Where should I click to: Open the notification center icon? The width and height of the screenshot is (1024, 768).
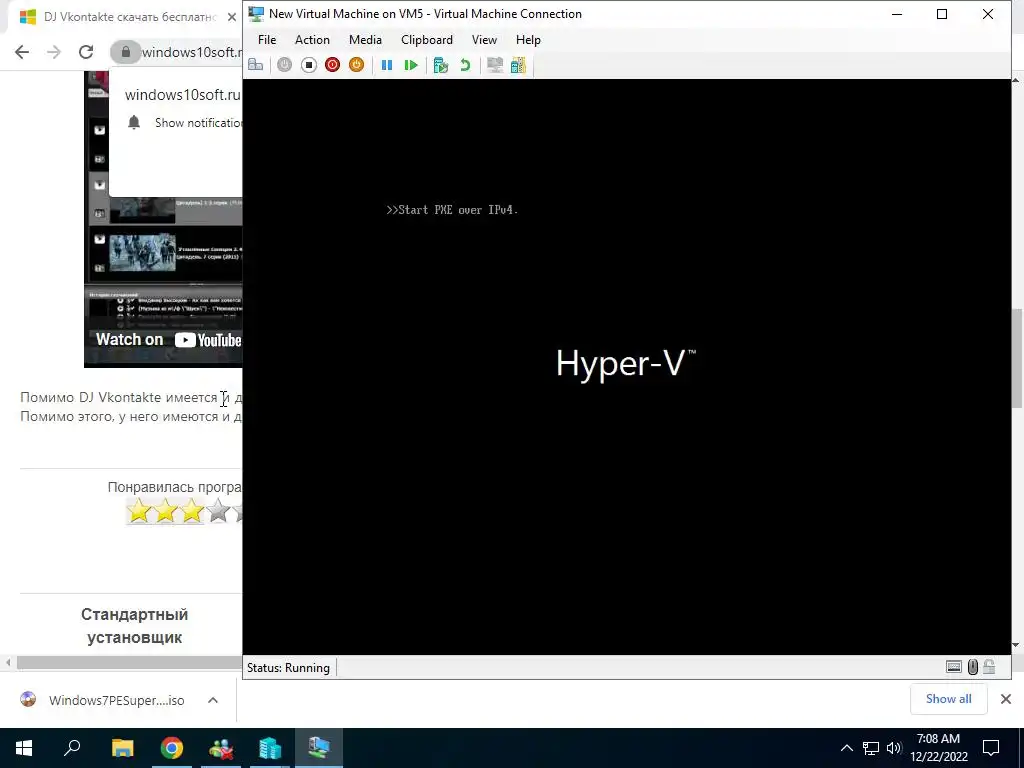(x=991, y=748)
